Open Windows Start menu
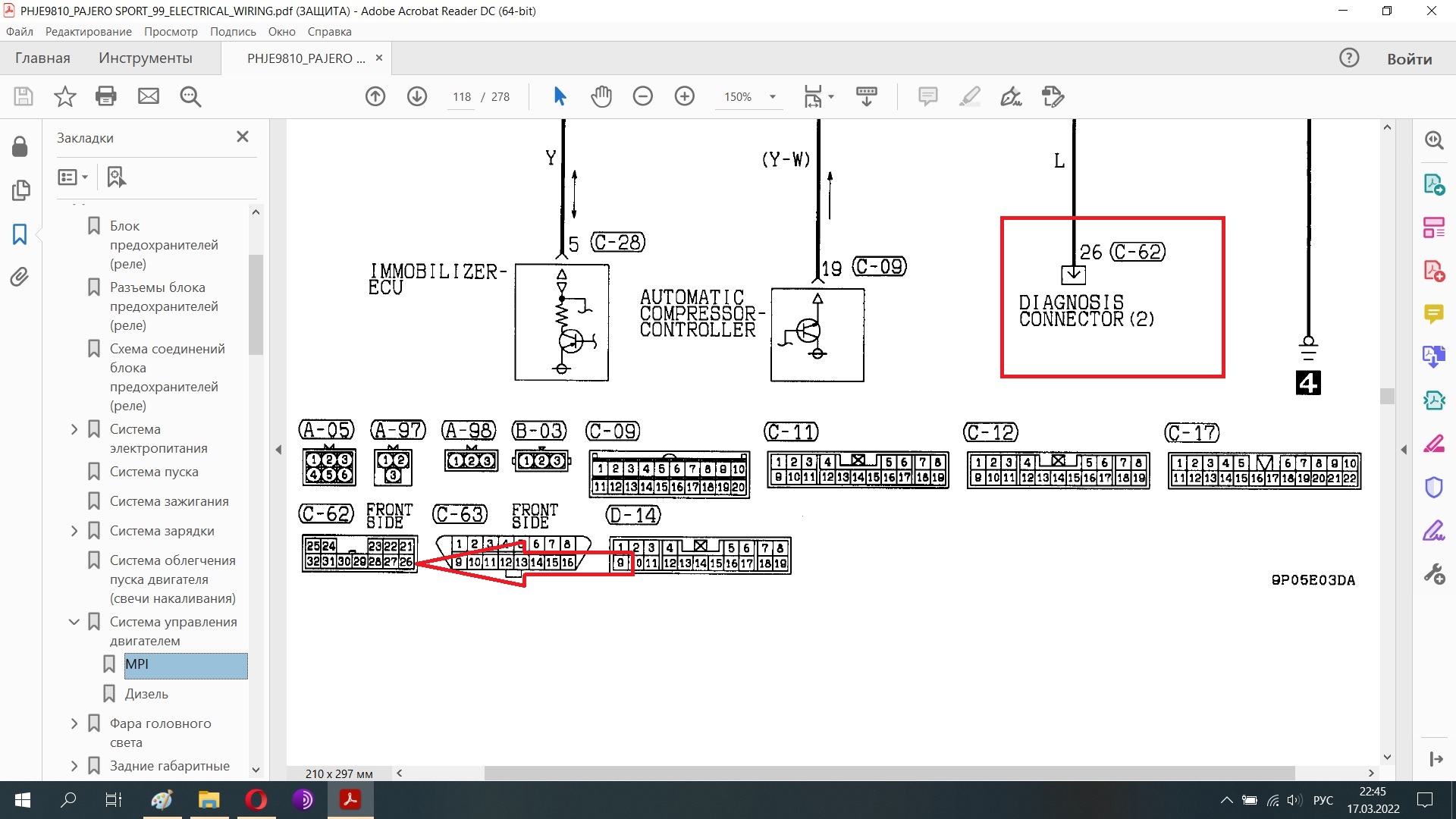1456x819 pixels. click(23, 800)
